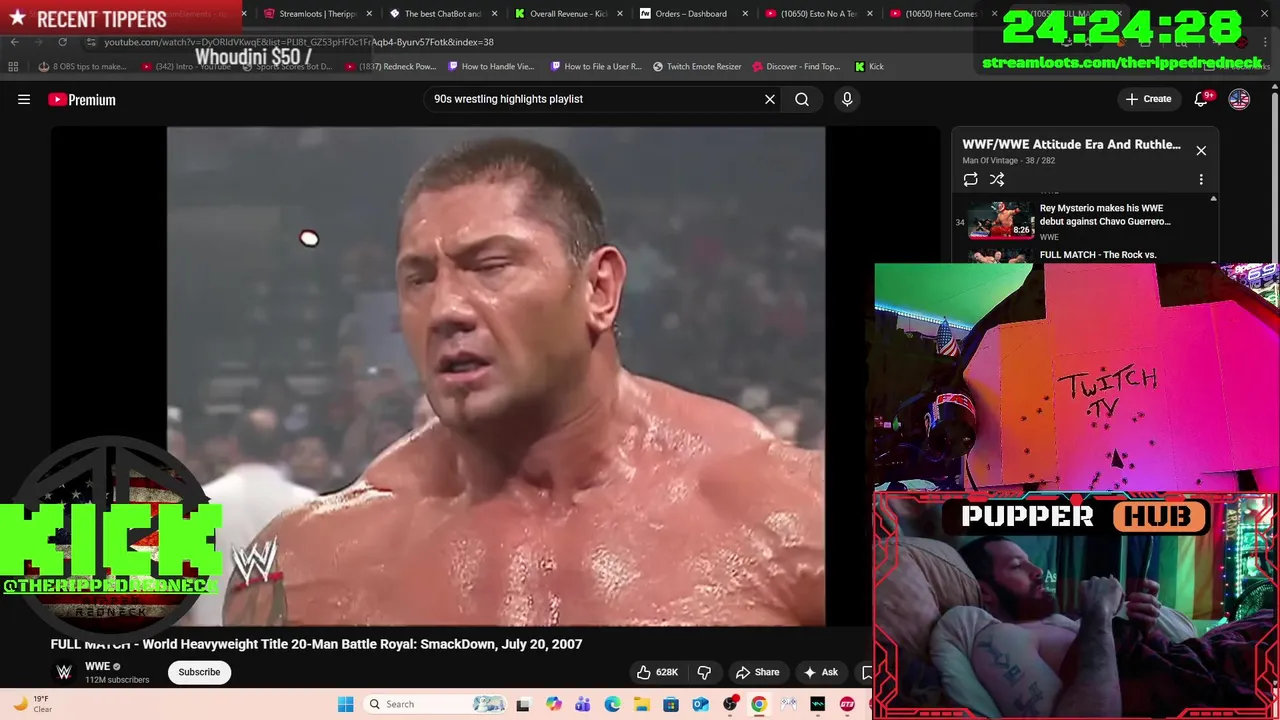Open the Rey Mysterio debut playlist thumbnail
The image size is (1280, 720).
(1001, 220)
